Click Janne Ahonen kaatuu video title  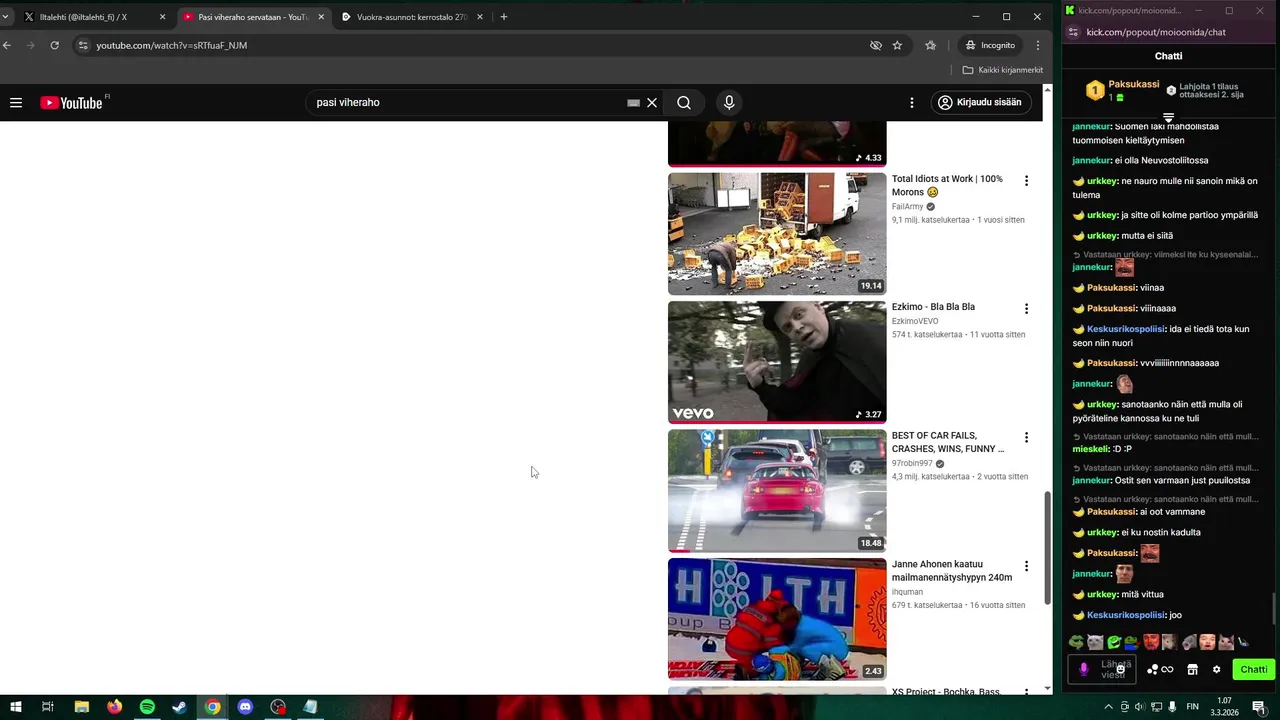click(952, 570)
